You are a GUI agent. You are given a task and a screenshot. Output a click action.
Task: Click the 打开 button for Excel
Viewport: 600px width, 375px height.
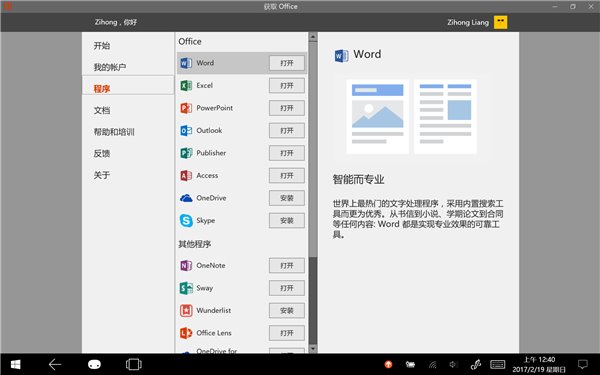click(287, 86)
